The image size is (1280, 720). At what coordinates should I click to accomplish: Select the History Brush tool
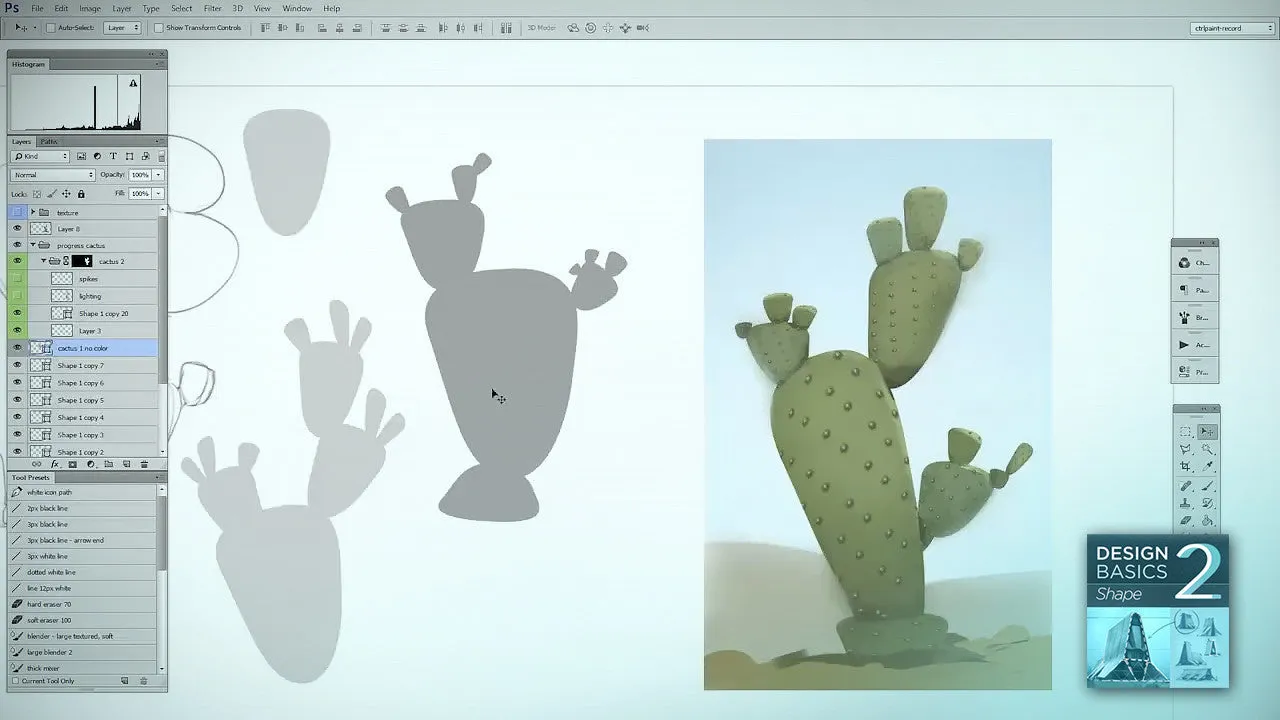click(x=1207, y=504)
